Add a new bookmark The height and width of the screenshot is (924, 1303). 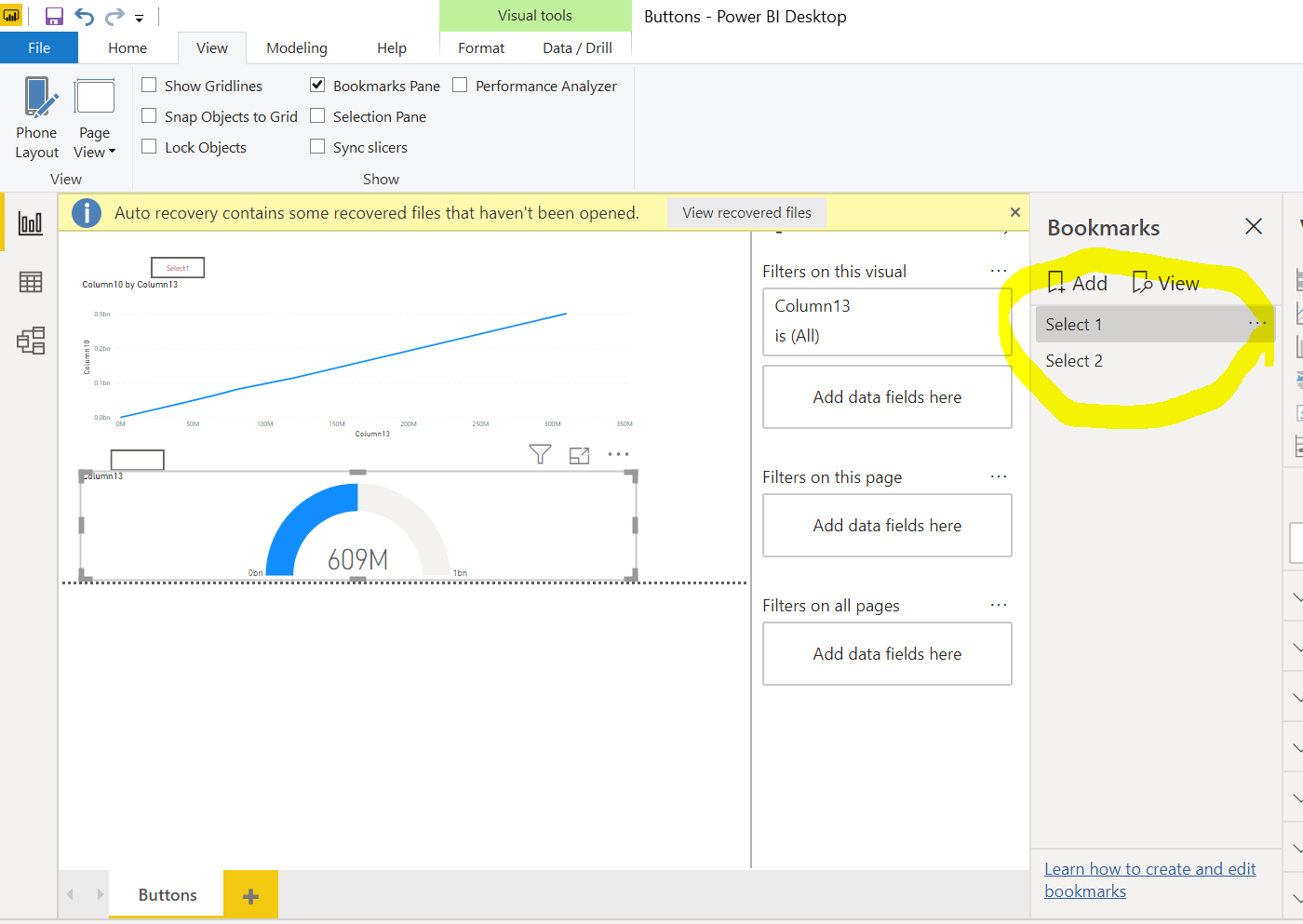(1078, 283)
